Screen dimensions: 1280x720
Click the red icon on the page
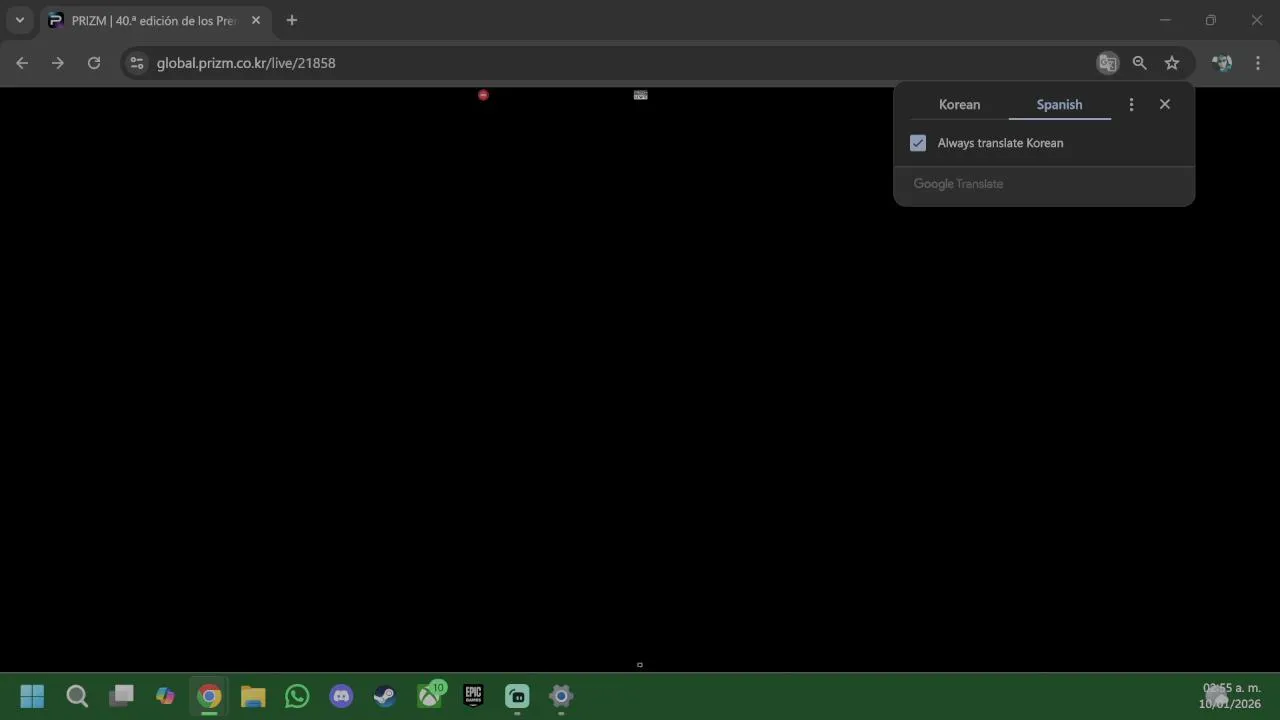coord(483,95)
